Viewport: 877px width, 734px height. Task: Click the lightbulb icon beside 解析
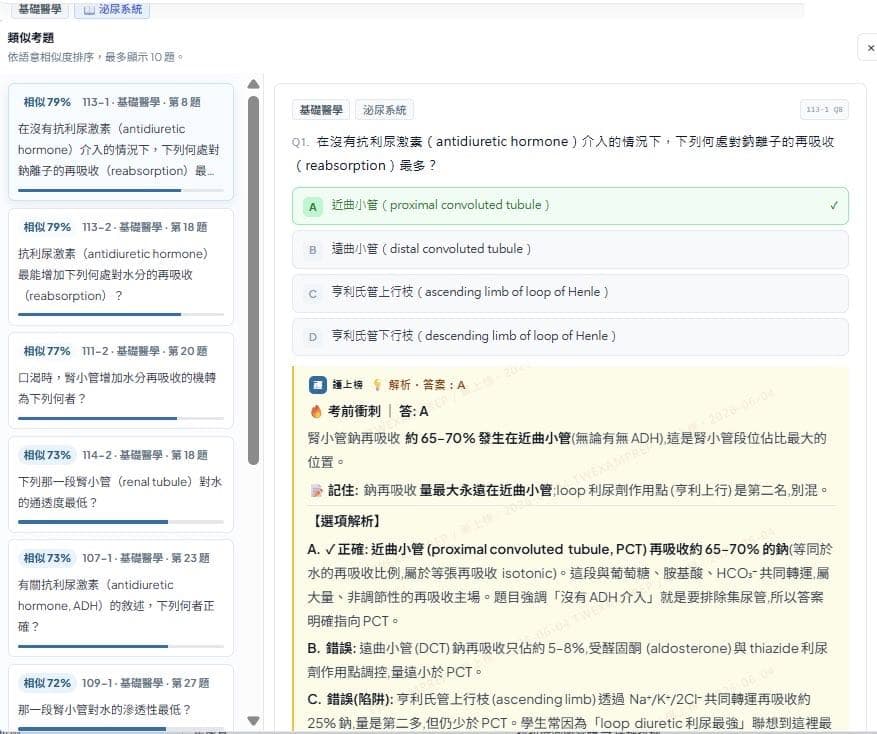378,385
